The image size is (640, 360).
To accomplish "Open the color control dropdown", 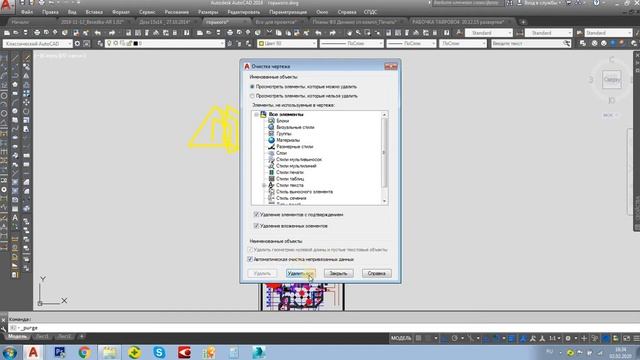I will click(287, 44).
